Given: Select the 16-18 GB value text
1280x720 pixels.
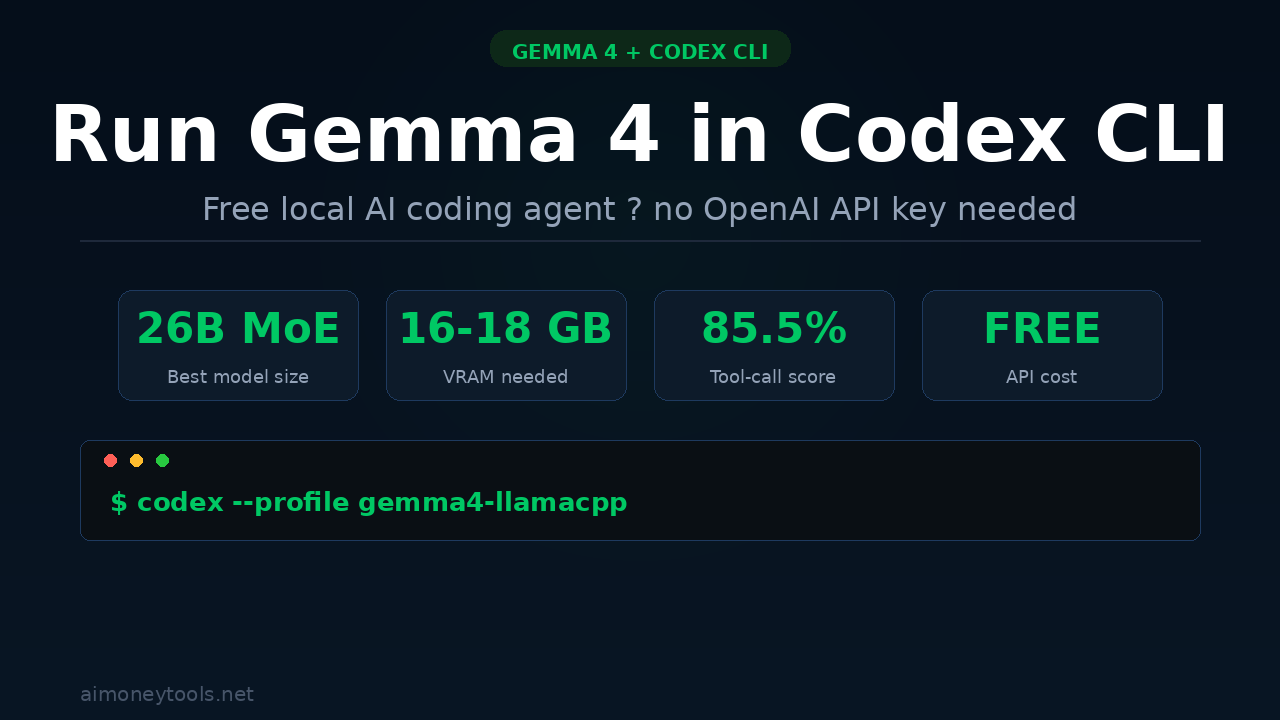Looking at the screenshot, I should [x=506, y=329].
